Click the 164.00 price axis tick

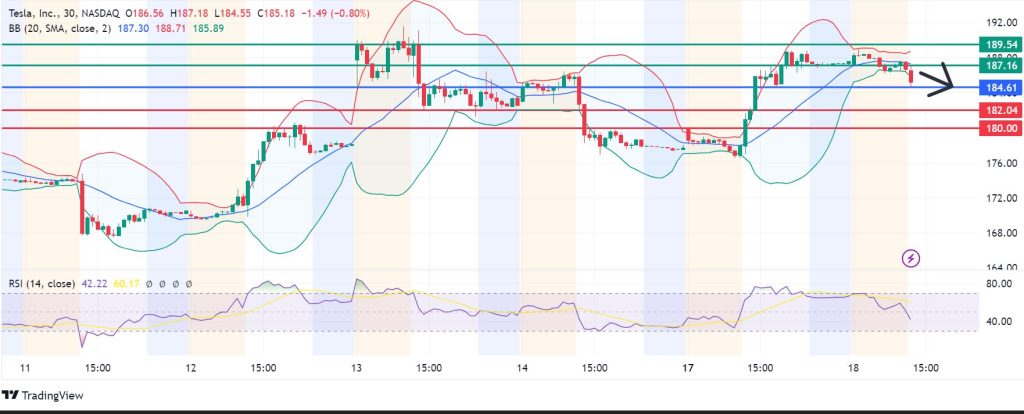pyautogui.click(x=1002, y=267)
